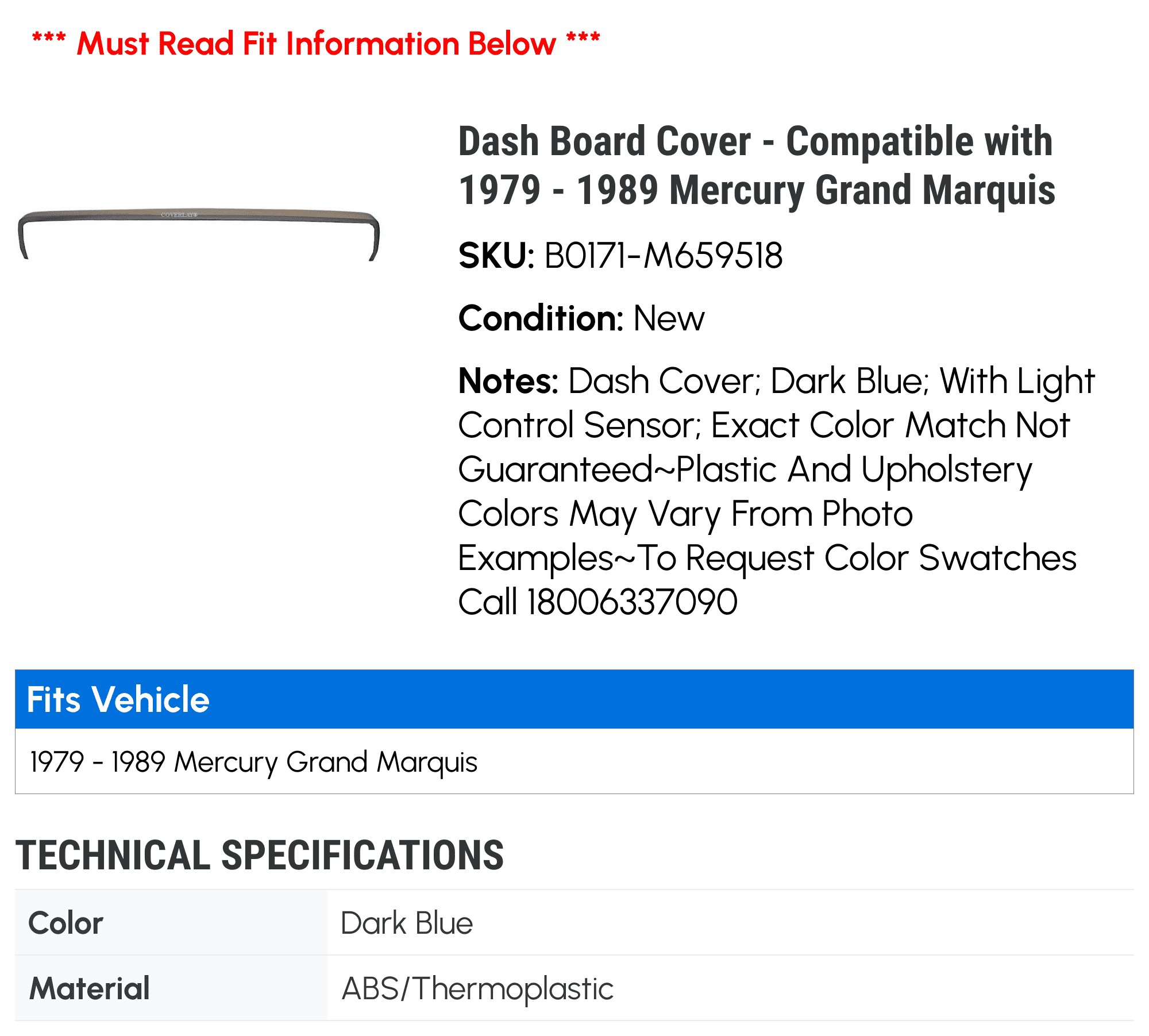
Task: Click the Fits Vehicle blue header
Action: [574, 699]
